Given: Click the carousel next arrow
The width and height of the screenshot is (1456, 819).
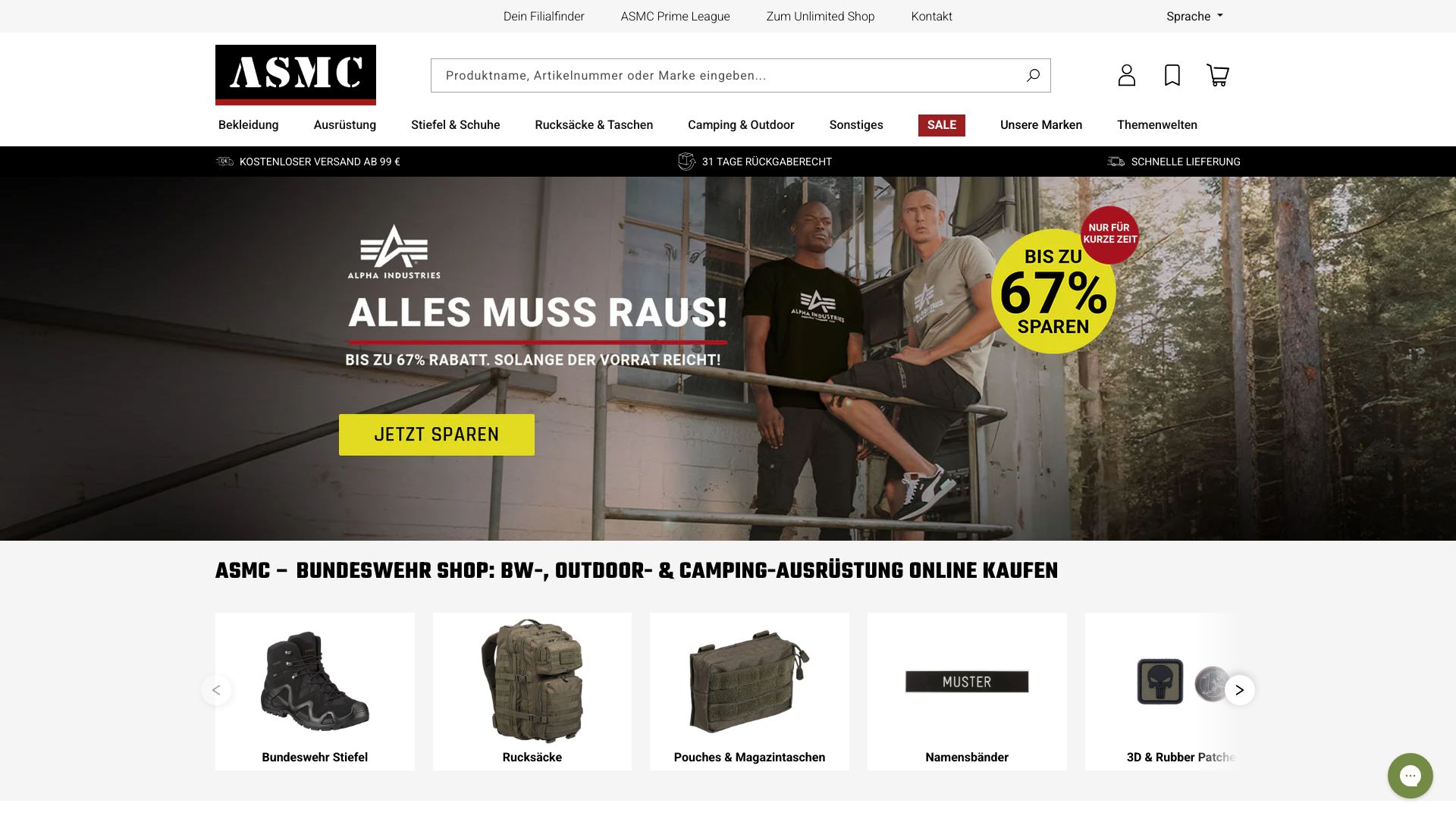Looking at the screenshot, I should pos(1240,690).
